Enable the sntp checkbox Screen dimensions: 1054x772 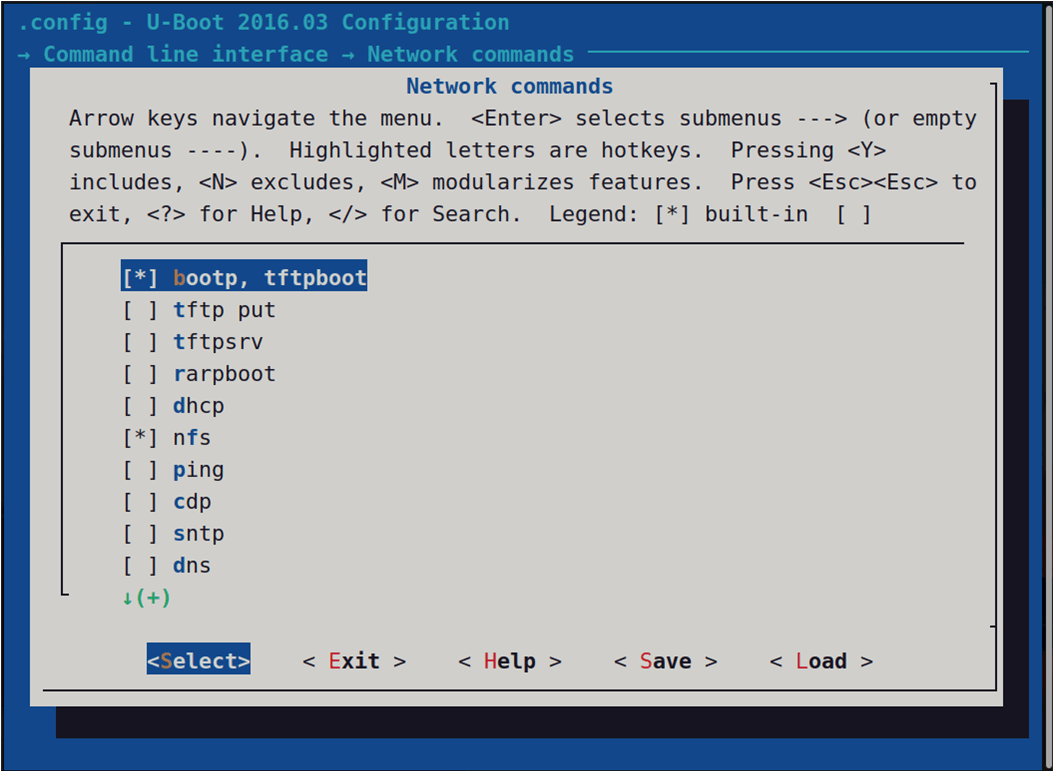(140, 534)
